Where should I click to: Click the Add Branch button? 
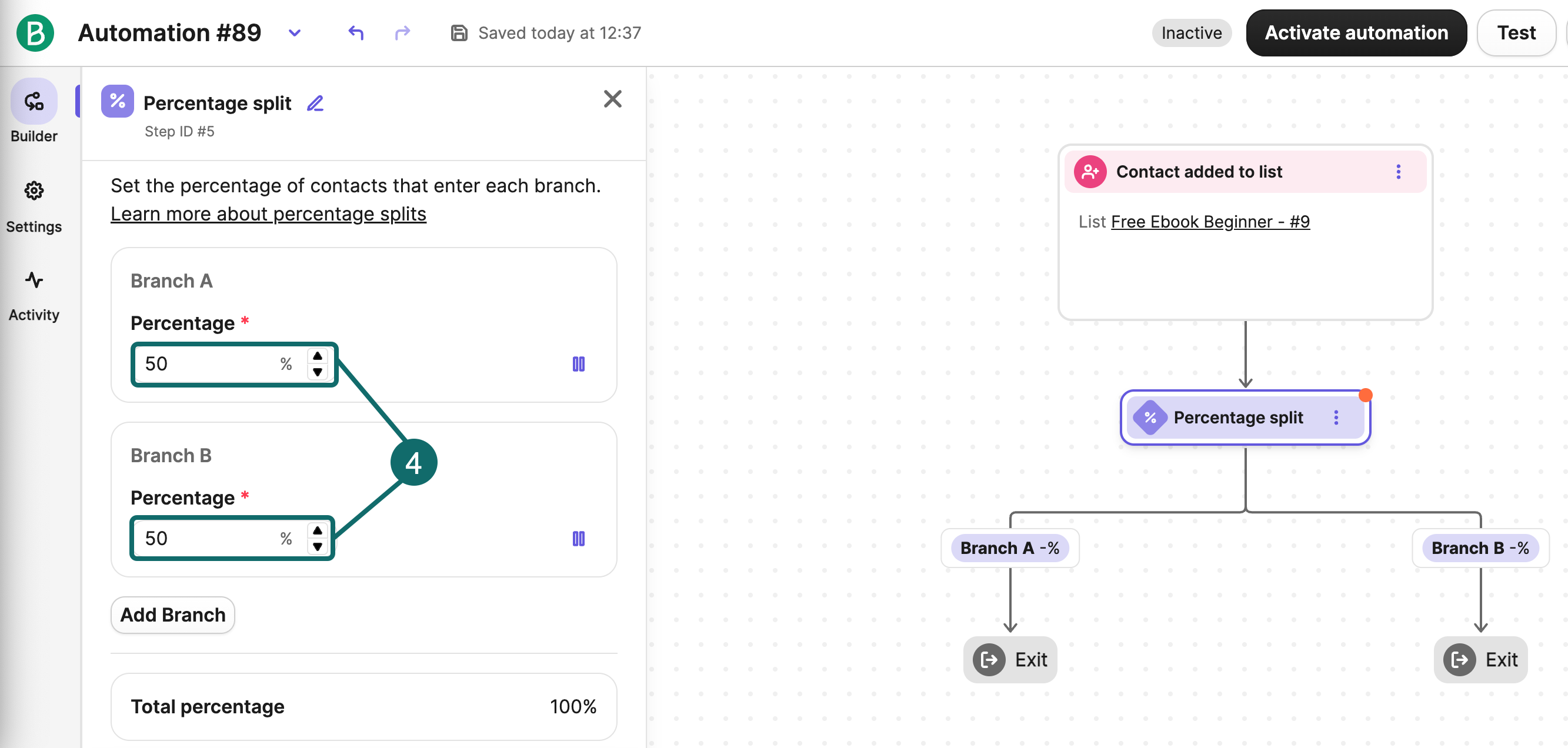[x=173, y=615]
